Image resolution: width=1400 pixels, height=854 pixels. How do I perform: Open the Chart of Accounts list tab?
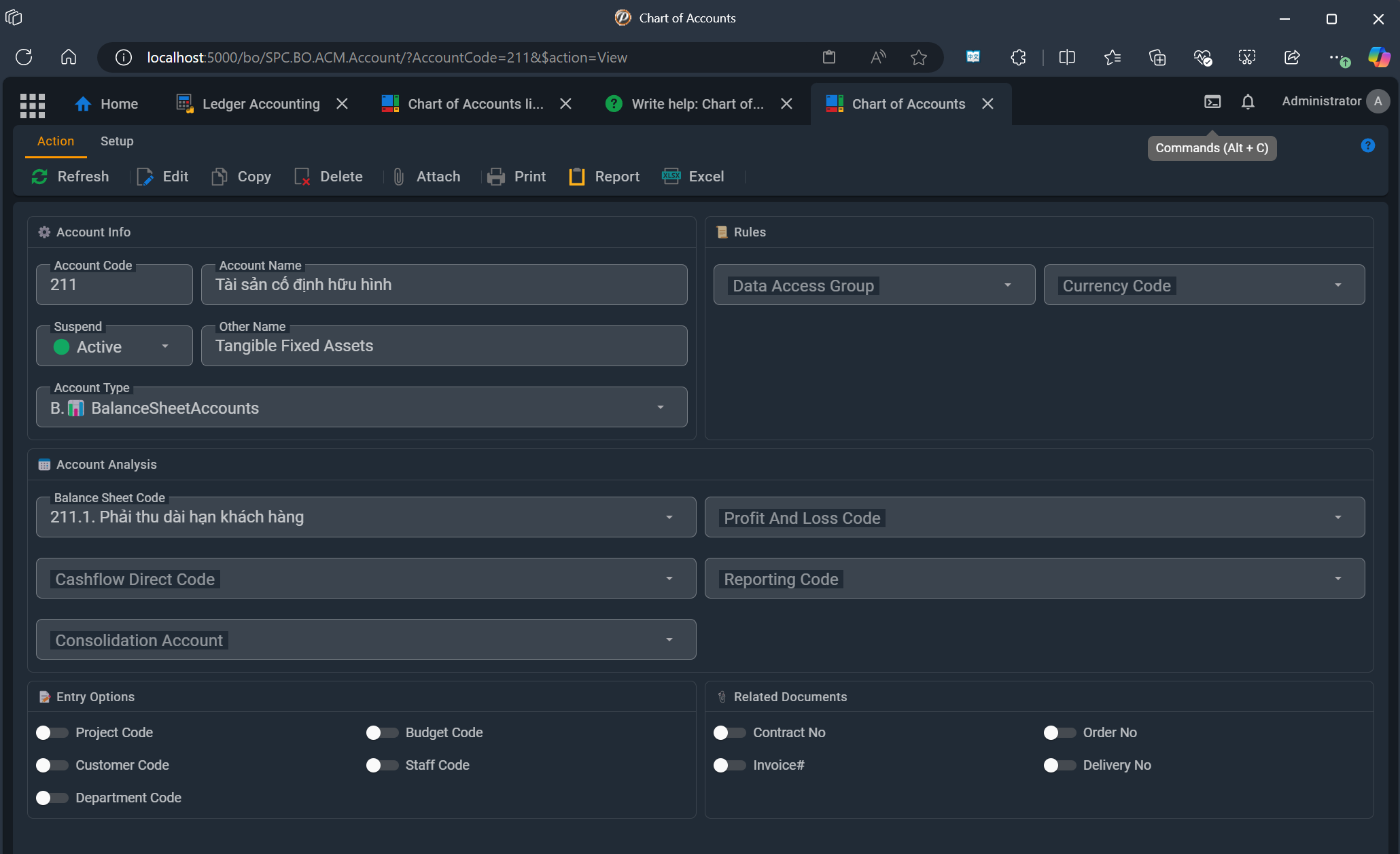point(463,104)
